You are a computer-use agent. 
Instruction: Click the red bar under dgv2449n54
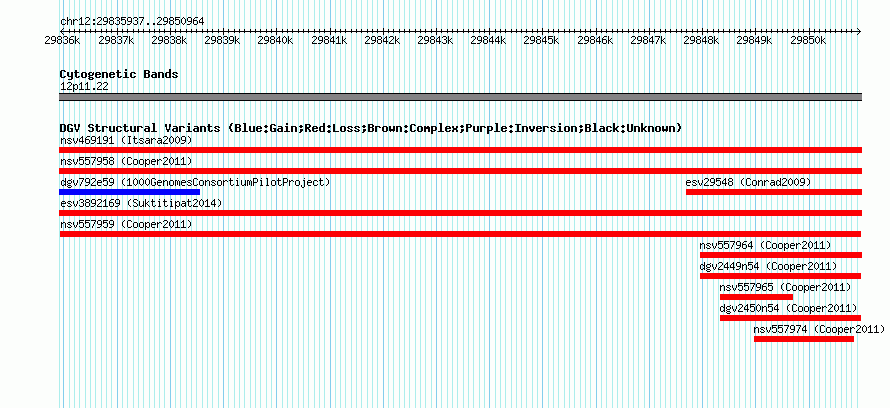coord(780,276)
